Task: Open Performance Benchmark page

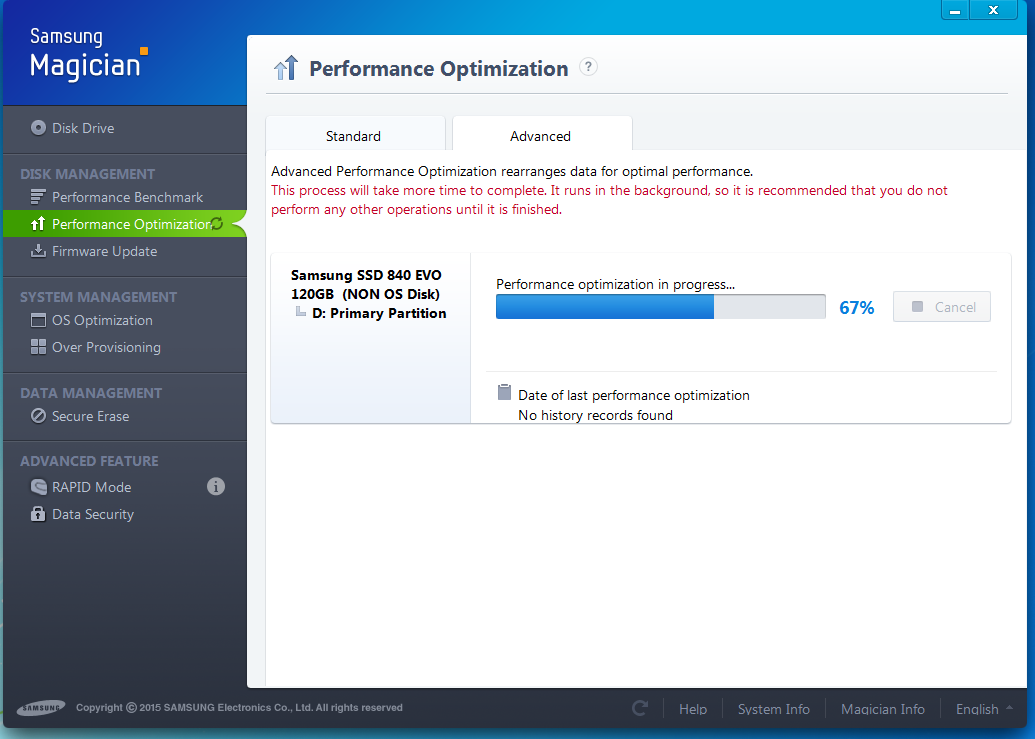Action: [127, 197]
